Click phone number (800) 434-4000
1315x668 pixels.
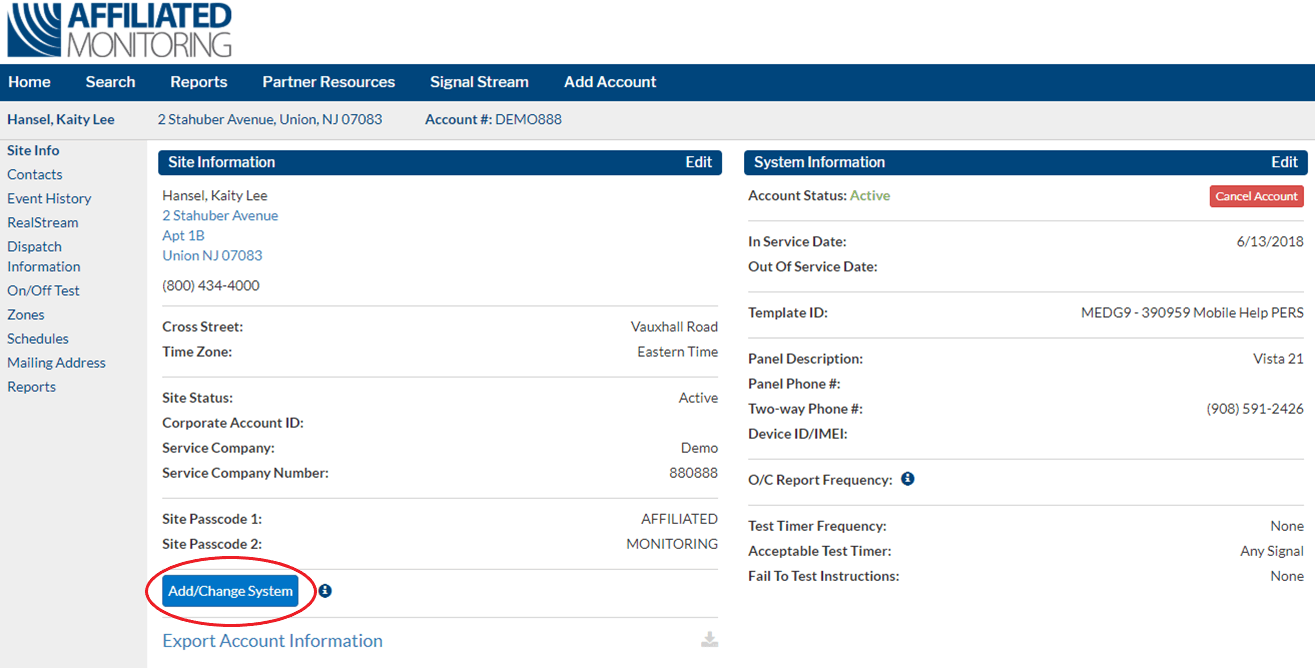[x=211, y=285]
